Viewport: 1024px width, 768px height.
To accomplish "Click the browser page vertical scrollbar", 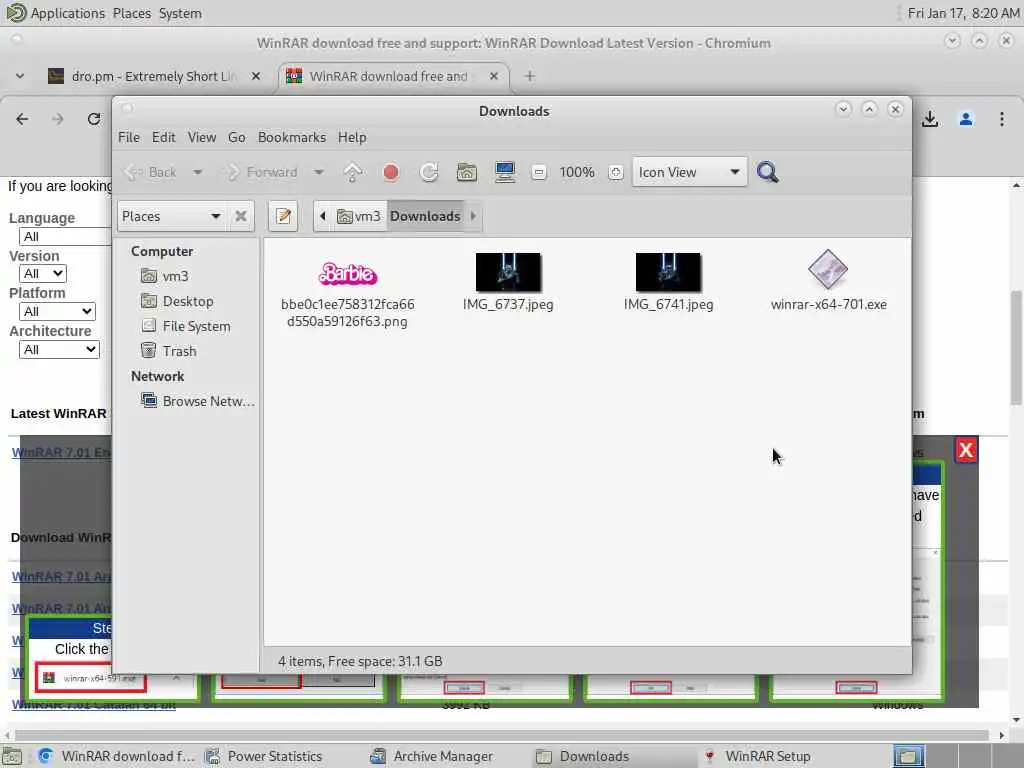I will [x=1017, y=349].
